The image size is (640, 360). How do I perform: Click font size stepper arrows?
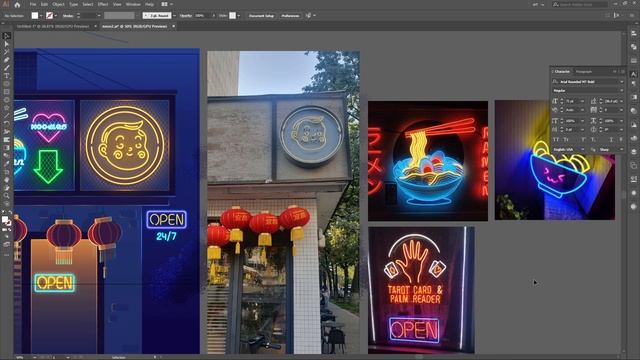pyautogui.click(x=562, y=101)
